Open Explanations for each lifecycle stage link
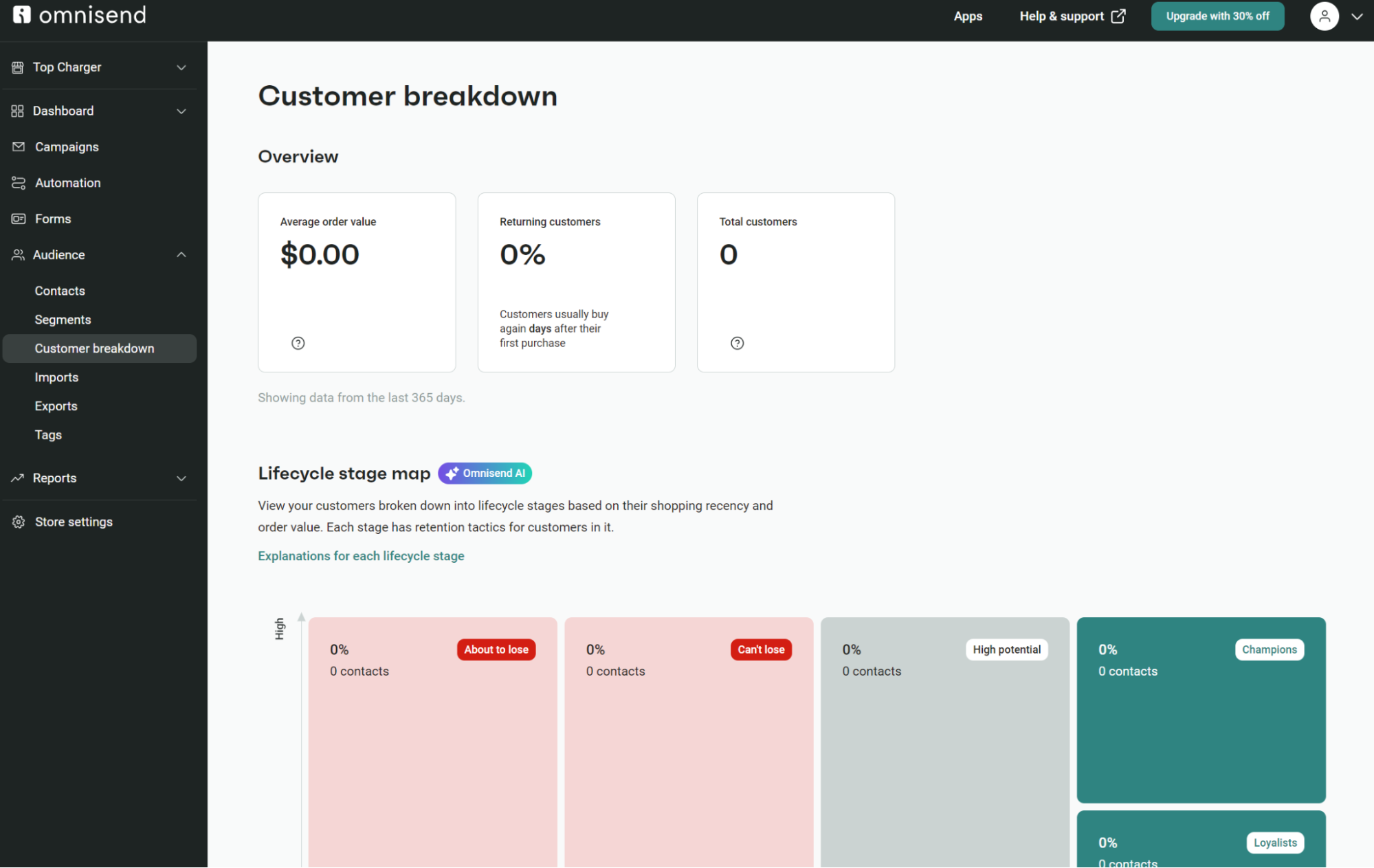The width and height of the screenshot is (1374, 868). pyautogui.click(x=360, y=555)
